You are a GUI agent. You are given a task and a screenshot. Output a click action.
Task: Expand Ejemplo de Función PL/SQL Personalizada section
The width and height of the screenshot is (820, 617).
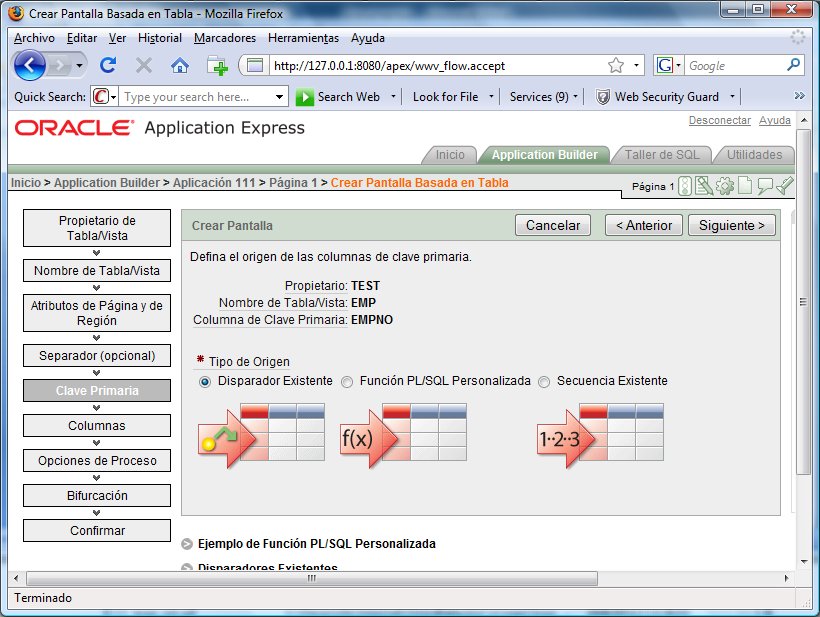tap(187, 544)
